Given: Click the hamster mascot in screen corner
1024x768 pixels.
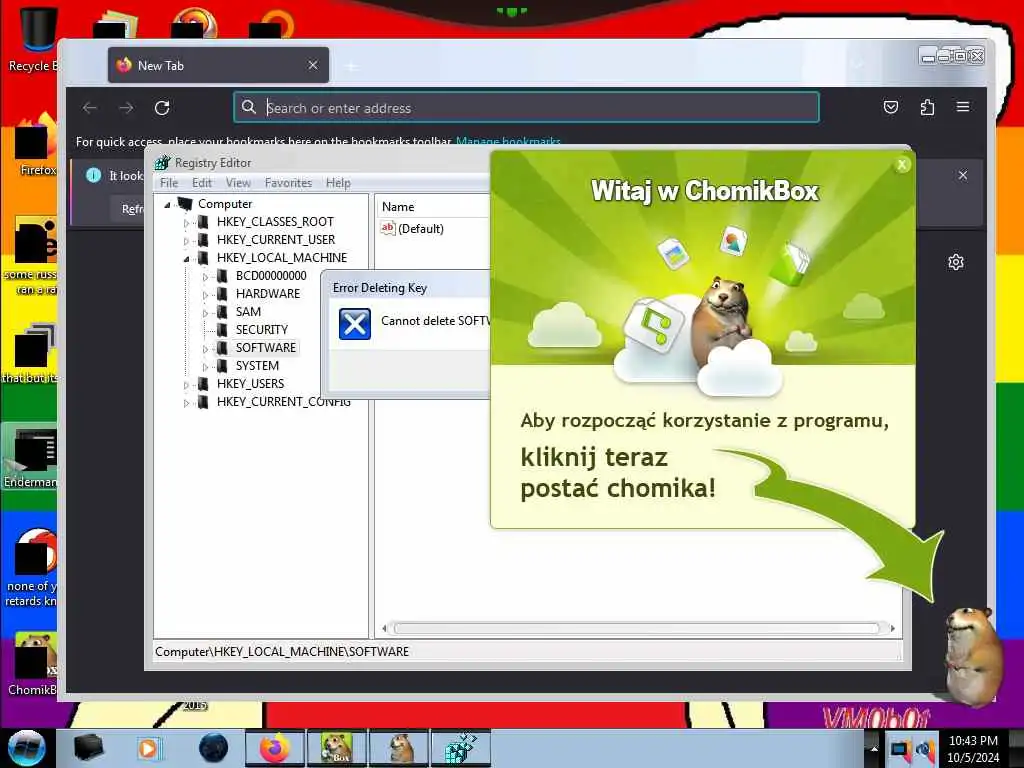Looking at the screenshot, I should (972, 655).
